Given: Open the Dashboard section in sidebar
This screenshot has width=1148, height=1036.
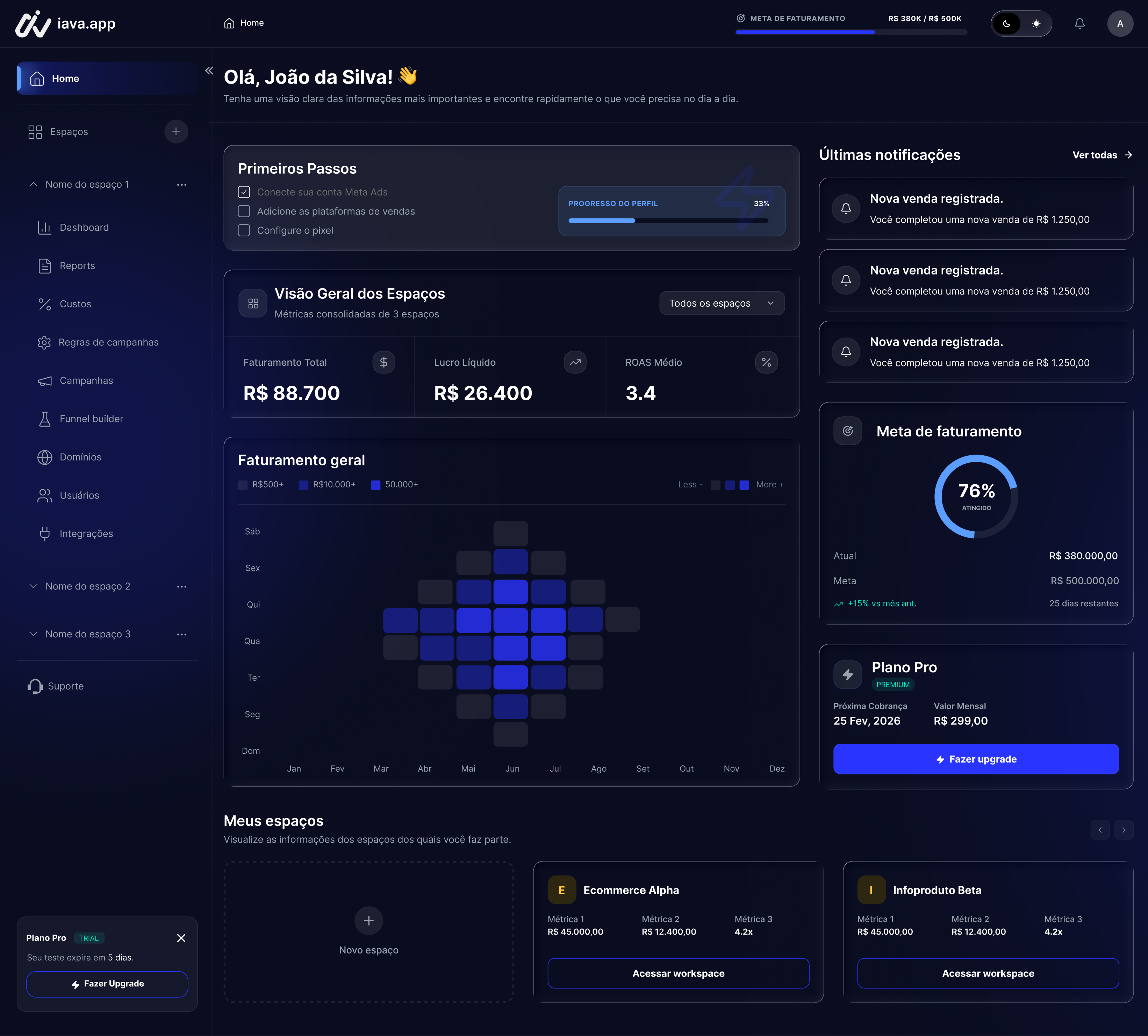Looking at the screenshot, I should click(84, 227).
